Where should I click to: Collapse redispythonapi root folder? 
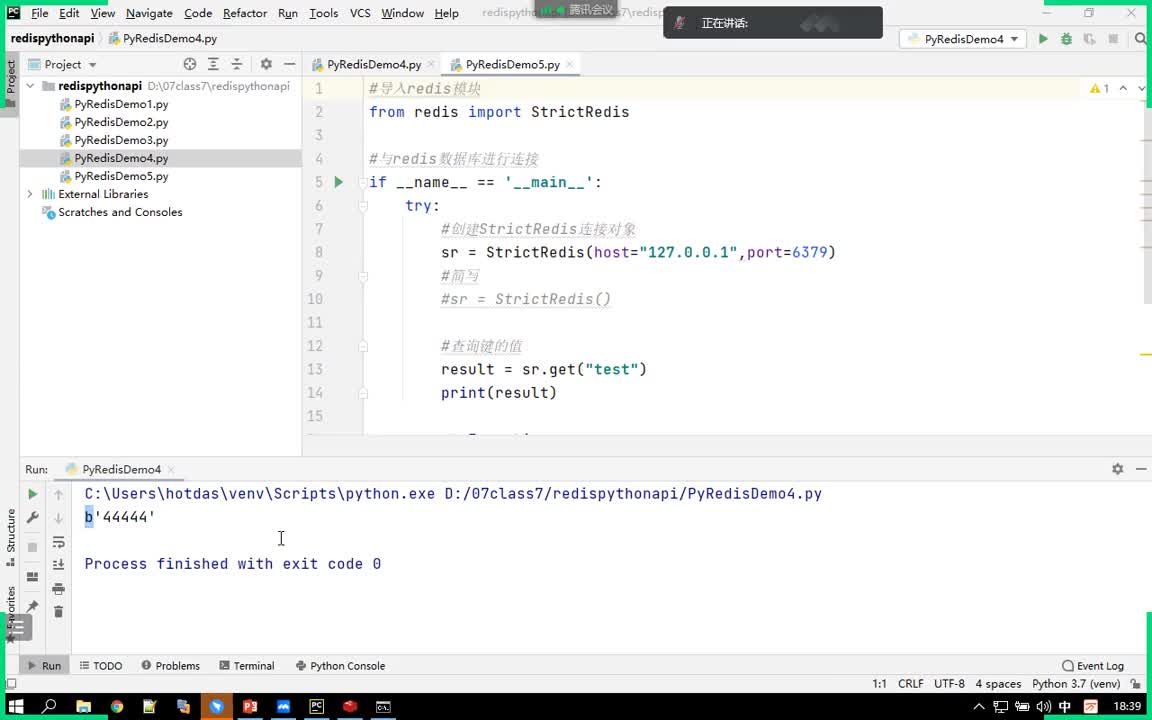(x=30, y=86)
